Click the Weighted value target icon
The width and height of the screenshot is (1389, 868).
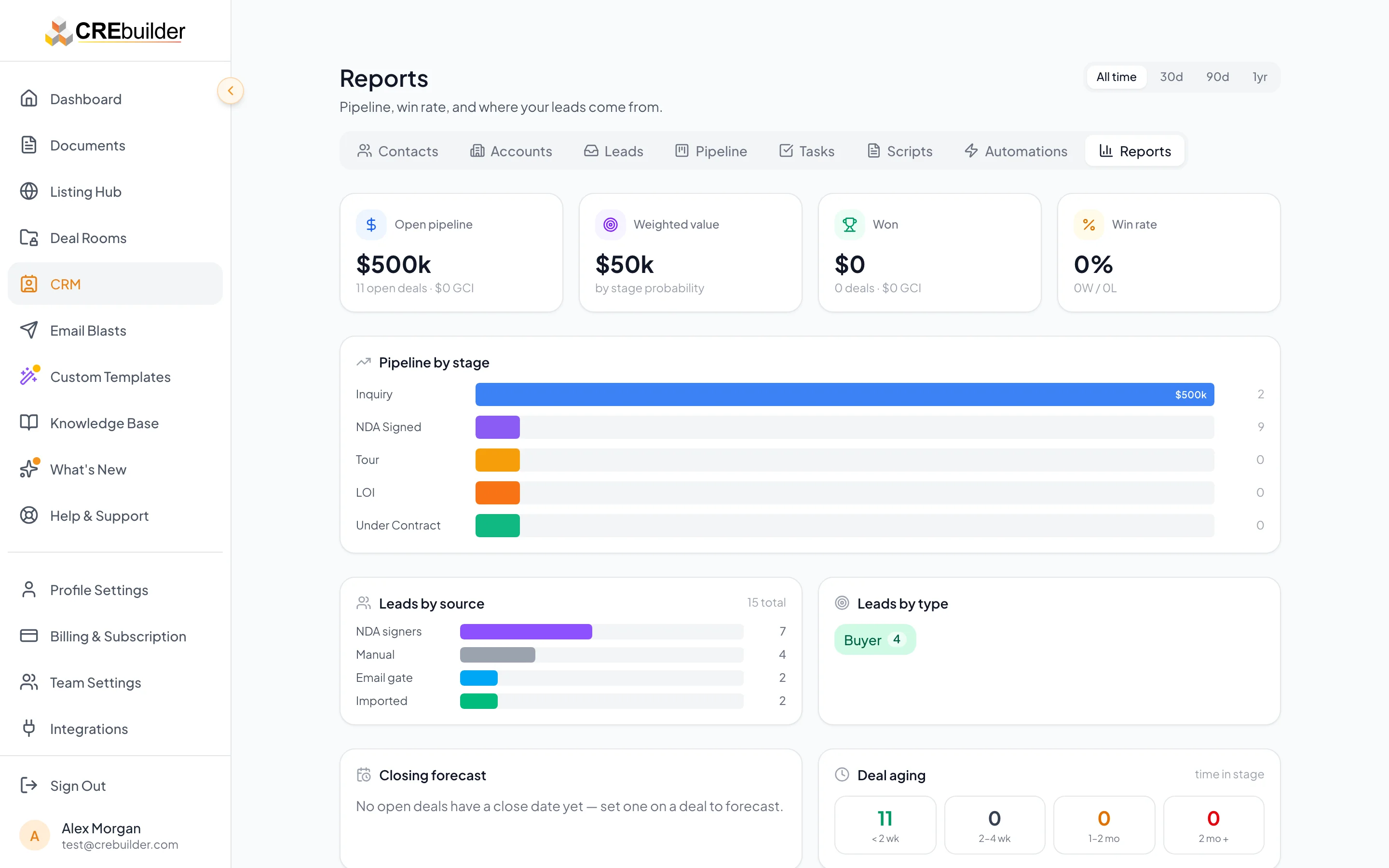(x=610, y=224)
